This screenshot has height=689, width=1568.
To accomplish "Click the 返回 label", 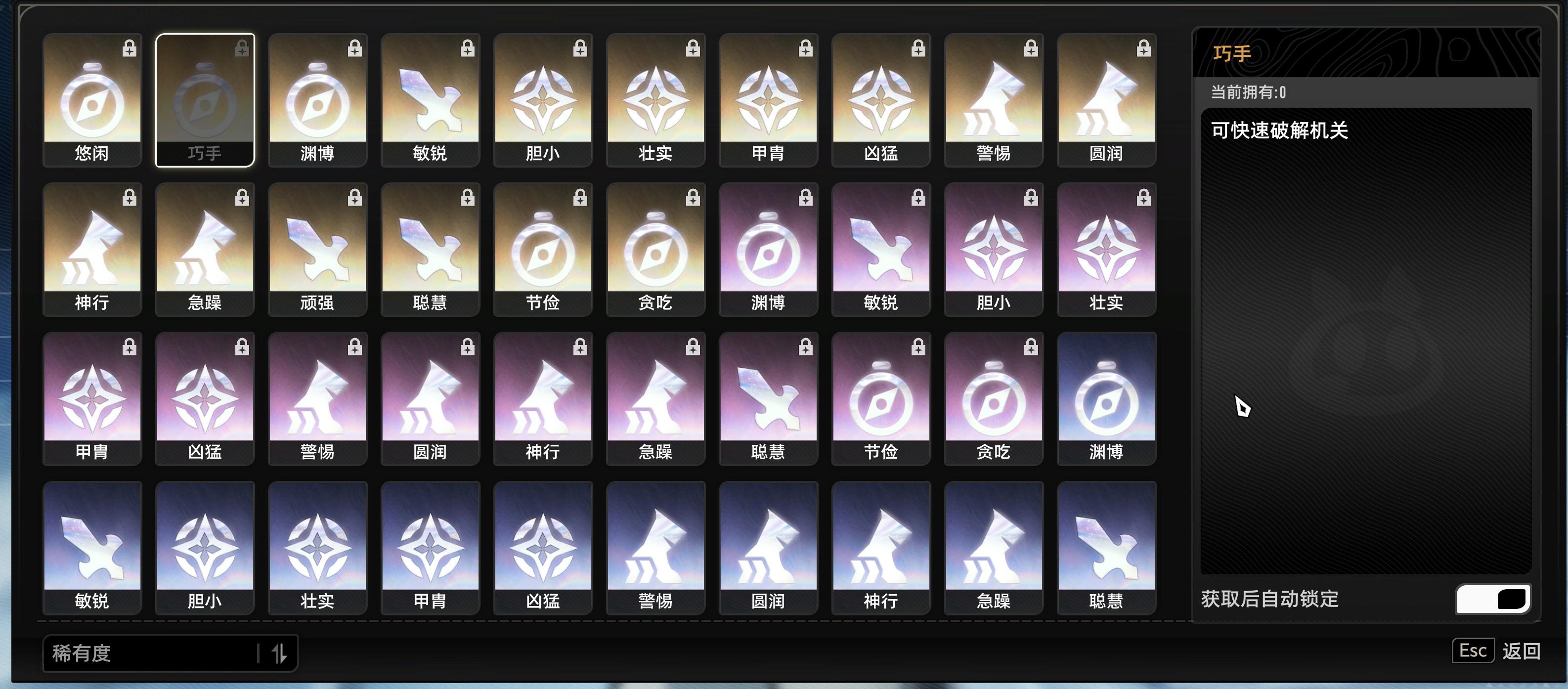I will click(x=1521, y=651).
